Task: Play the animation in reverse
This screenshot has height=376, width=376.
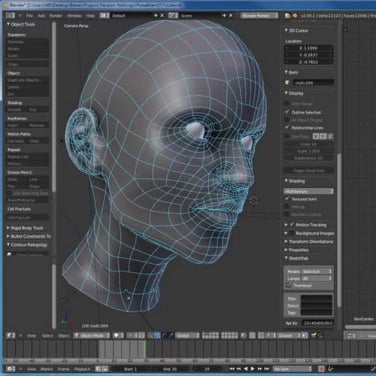Action: click(246, 369)
